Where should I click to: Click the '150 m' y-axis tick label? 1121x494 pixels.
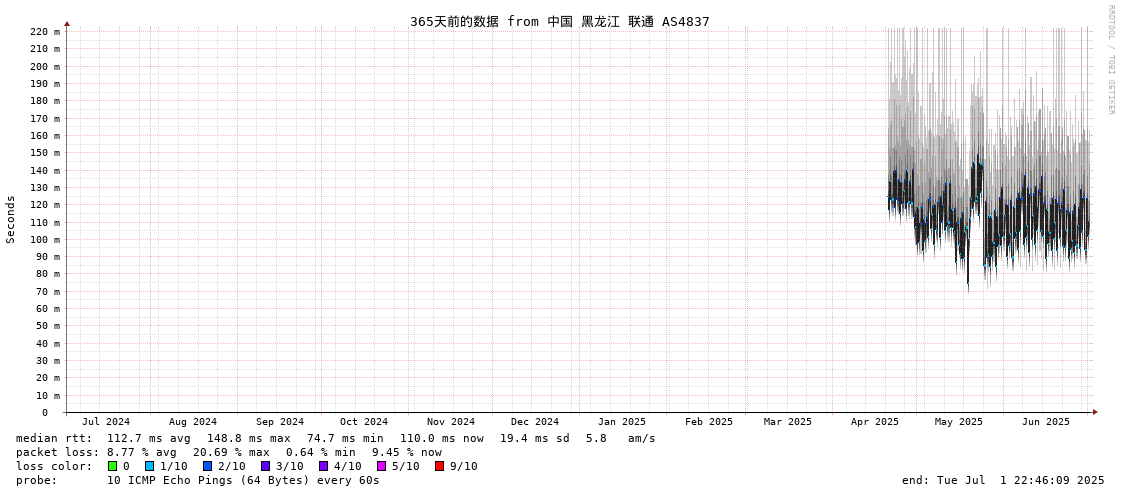(x=45, y=153)
